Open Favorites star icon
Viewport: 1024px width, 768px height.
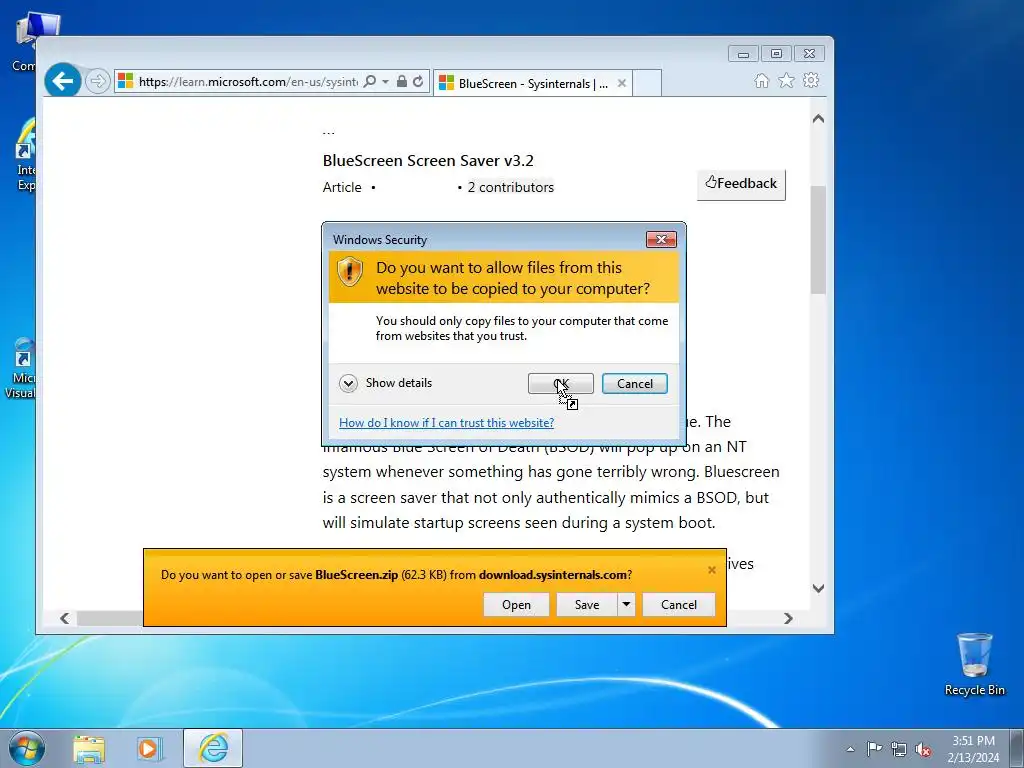pyautogui.click(x=786, y=80)
